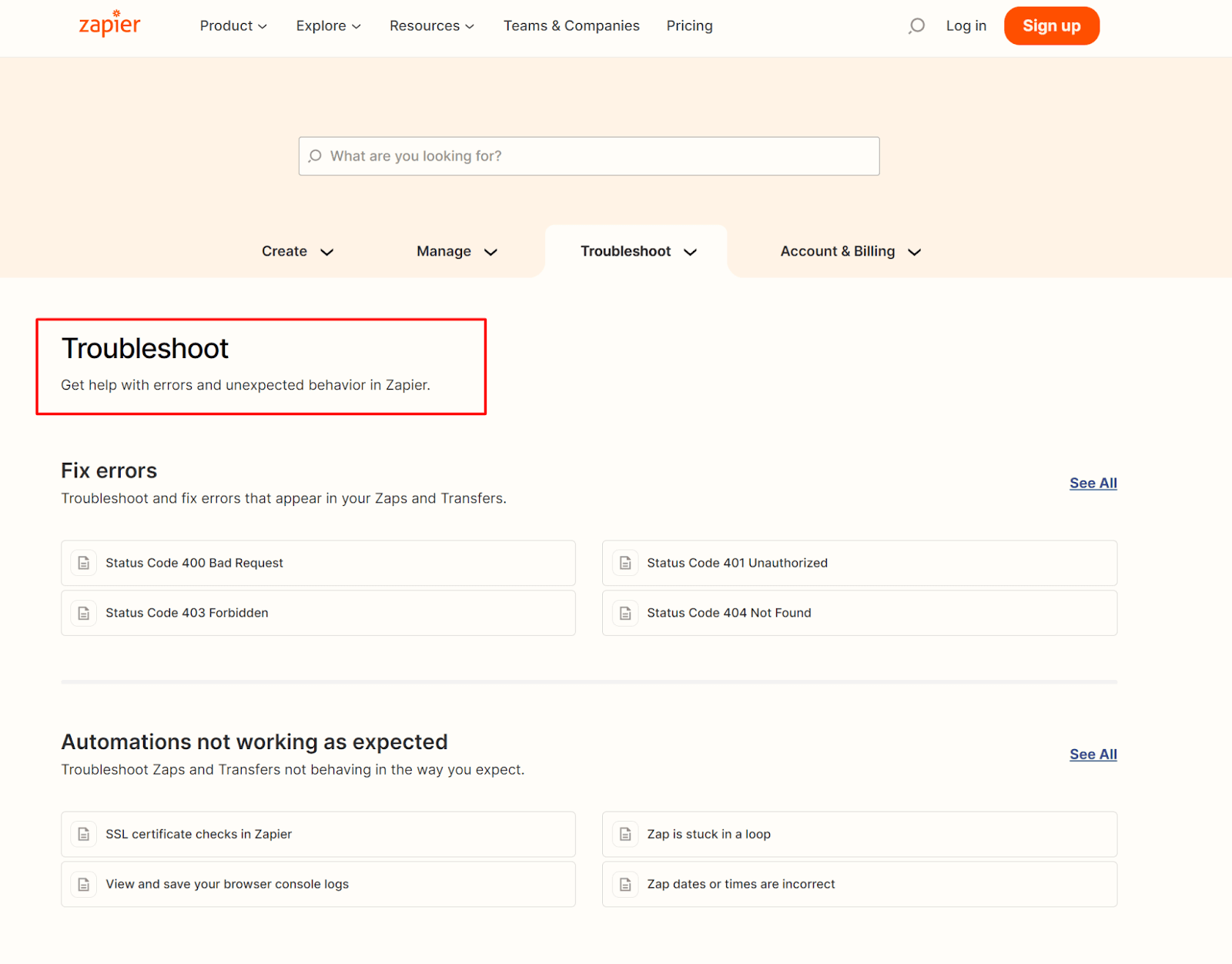1232x964 pixels.
Task: Focus the 'What are you looking for?' field
Action: [x=589, y=156]
